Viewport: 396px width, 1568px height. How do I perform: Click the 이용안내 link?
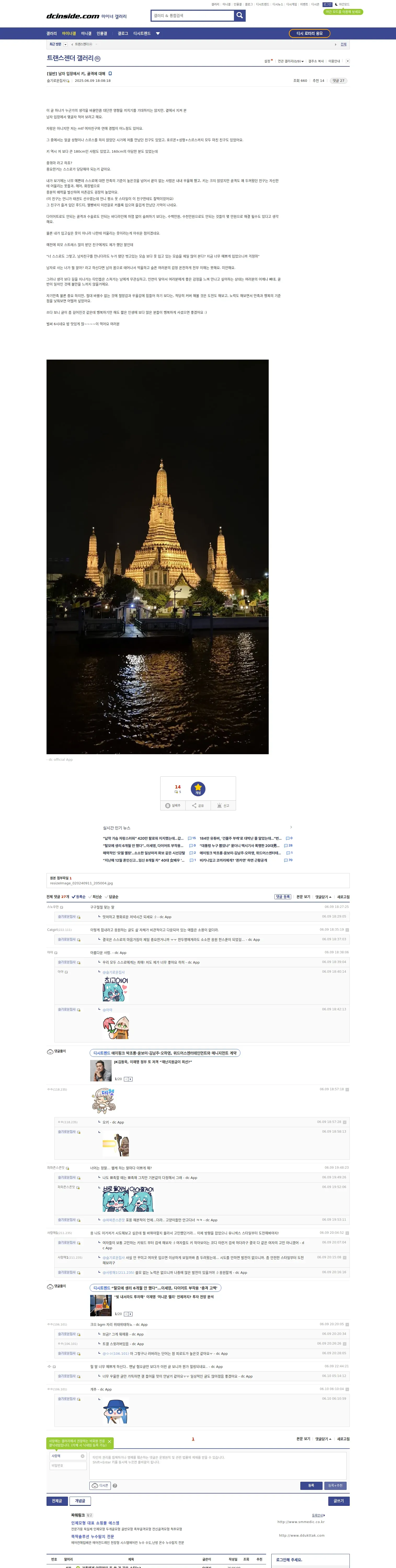[335, 61]
